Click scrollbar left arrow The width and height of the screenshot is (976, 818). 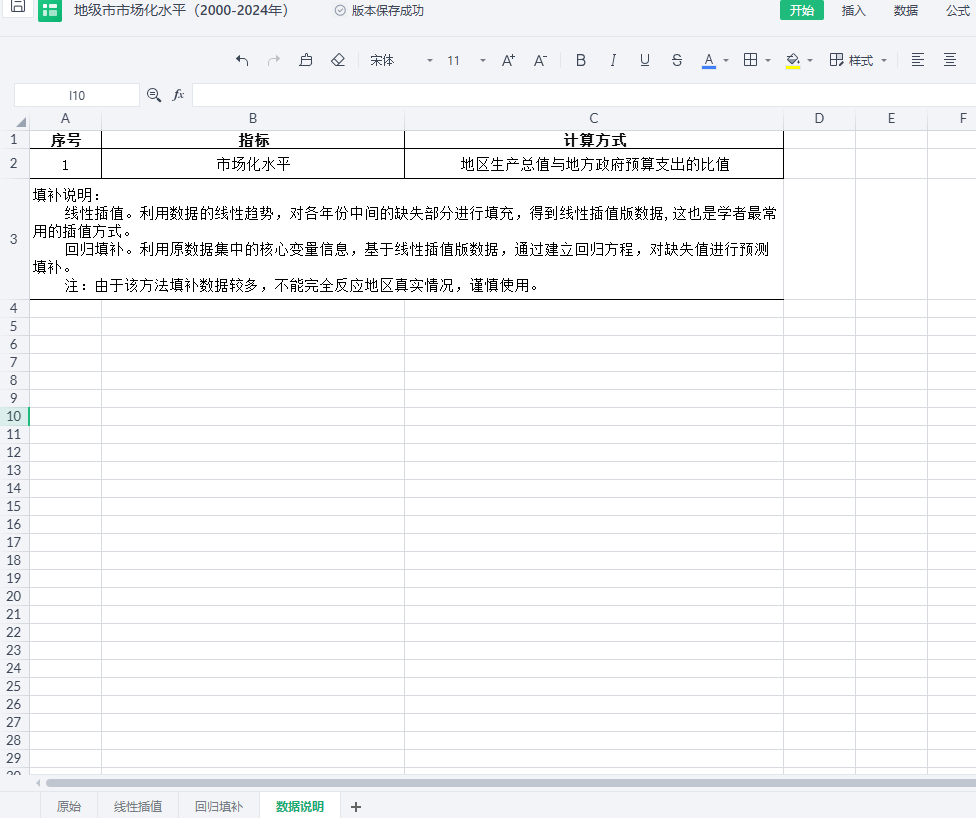coord(38,783)
